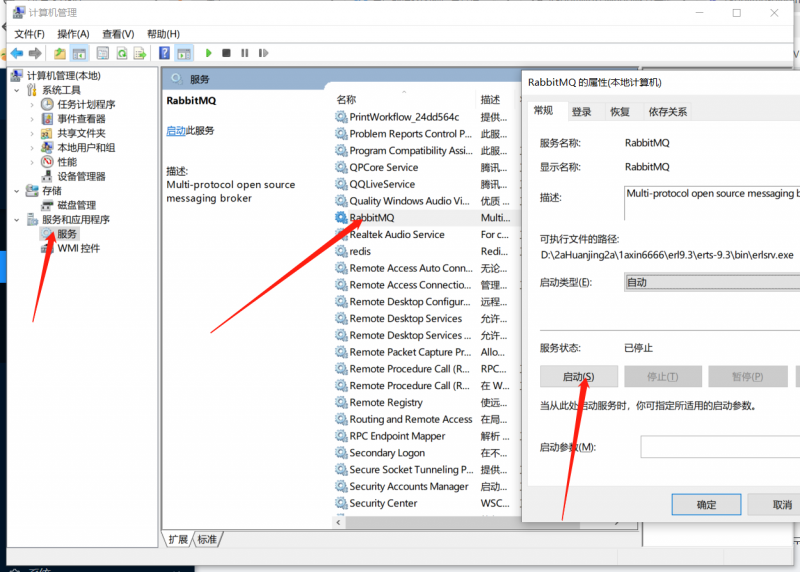Click the RPC Endpoint Mapper gear icon
This screenshot has width=800, height=572.
coord(341,436)
